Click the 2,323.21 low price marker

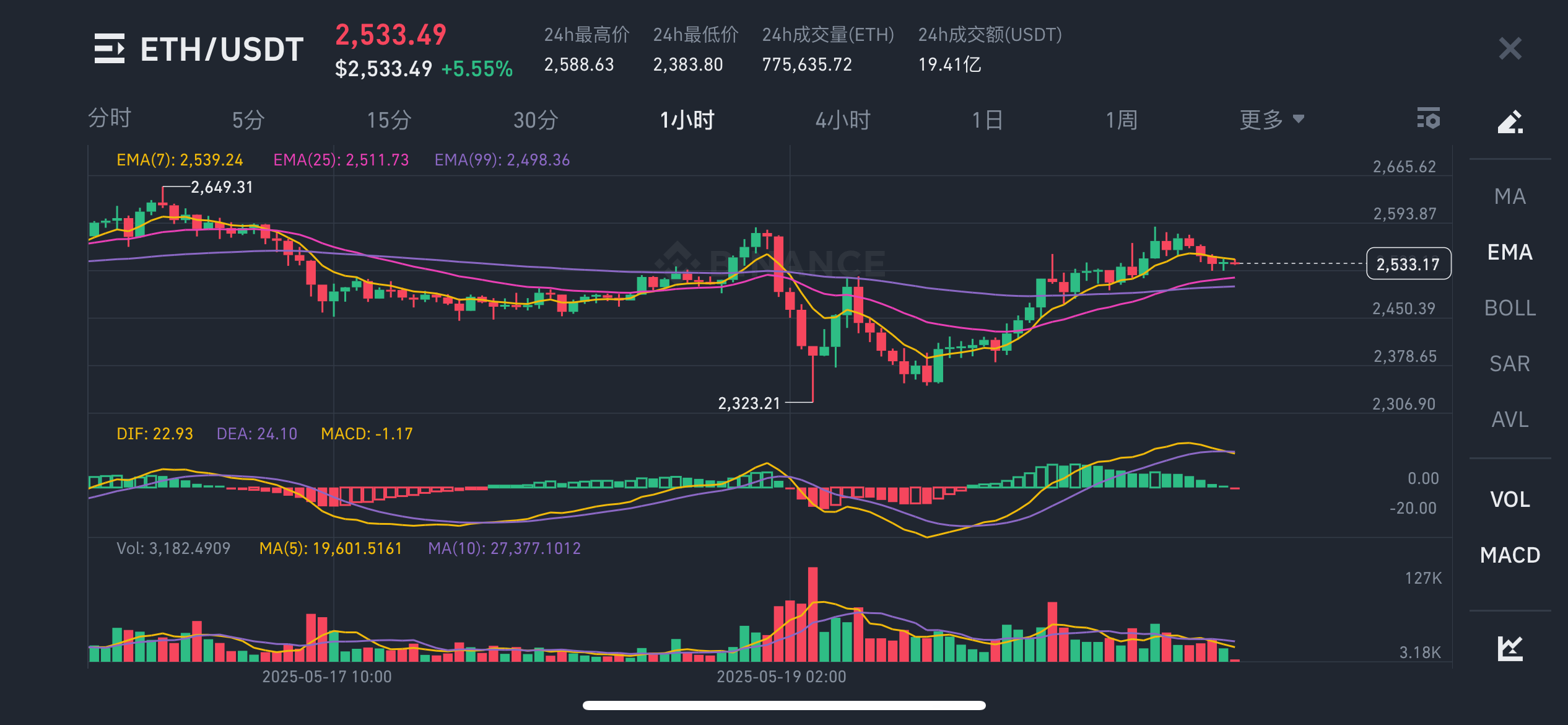point(749,403)
